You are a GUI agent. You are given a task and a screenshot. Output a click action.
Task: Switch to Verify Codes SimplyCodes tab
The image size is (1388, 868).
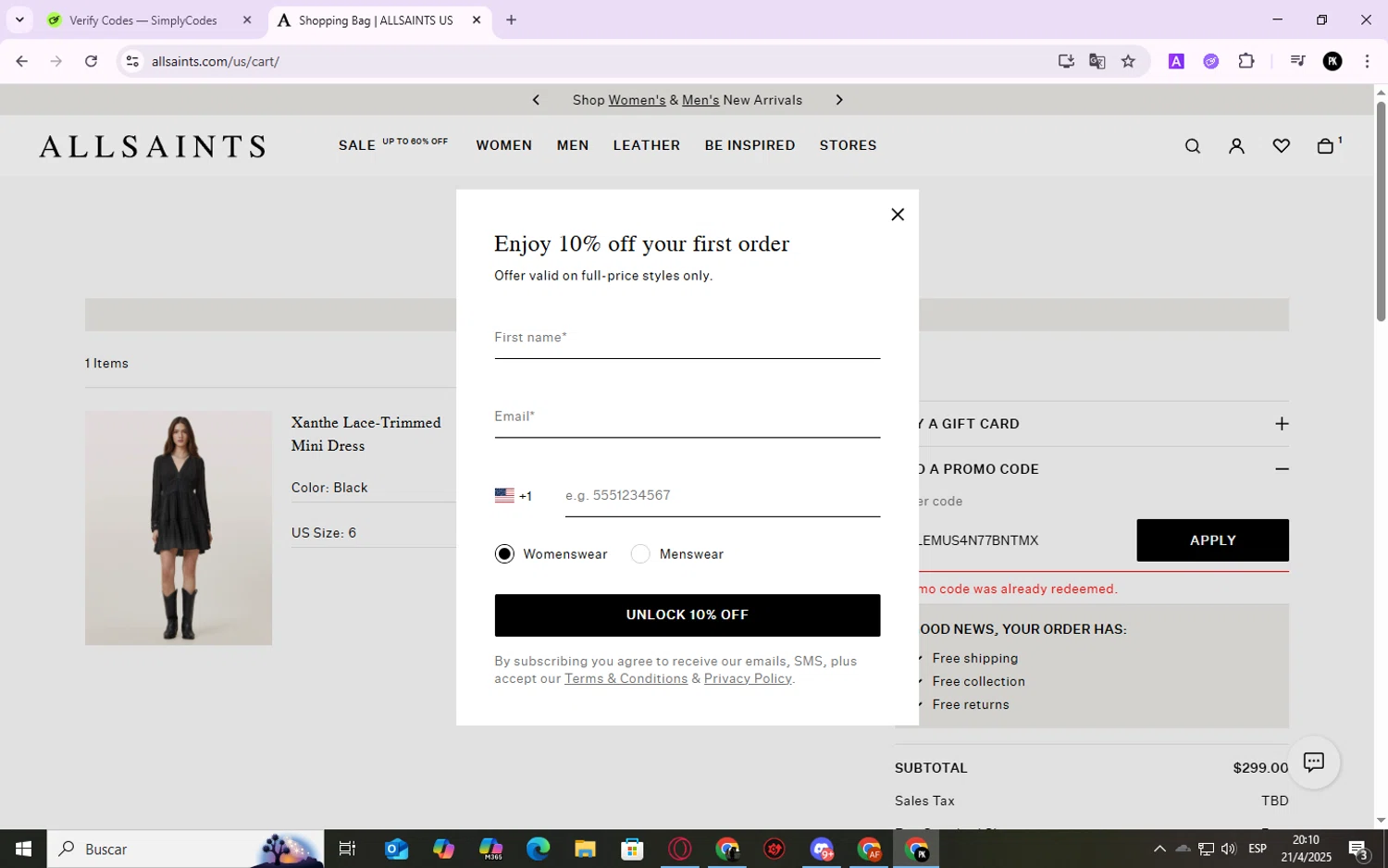coord(143,20)
